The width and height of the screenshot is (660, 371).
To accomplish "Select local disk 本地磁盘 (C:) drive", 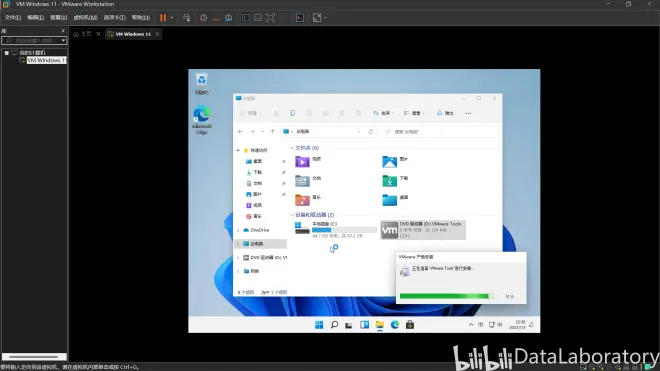I will pyautogui.click(x=335, y=230).
